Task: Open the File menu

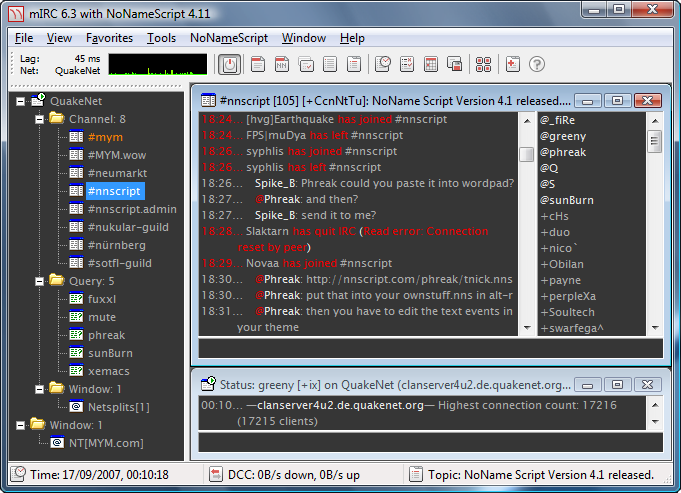Action: point(24,38)
